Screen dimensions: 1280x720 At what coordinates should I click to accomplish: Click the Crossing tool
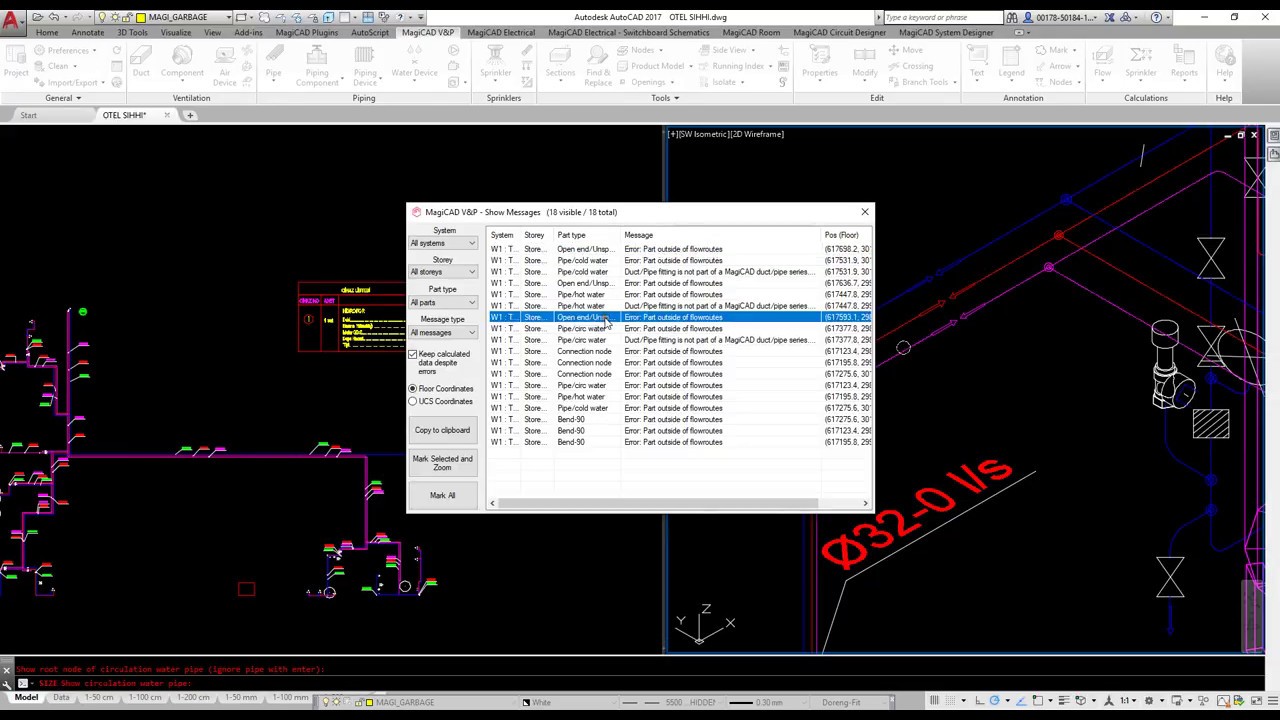910,66
